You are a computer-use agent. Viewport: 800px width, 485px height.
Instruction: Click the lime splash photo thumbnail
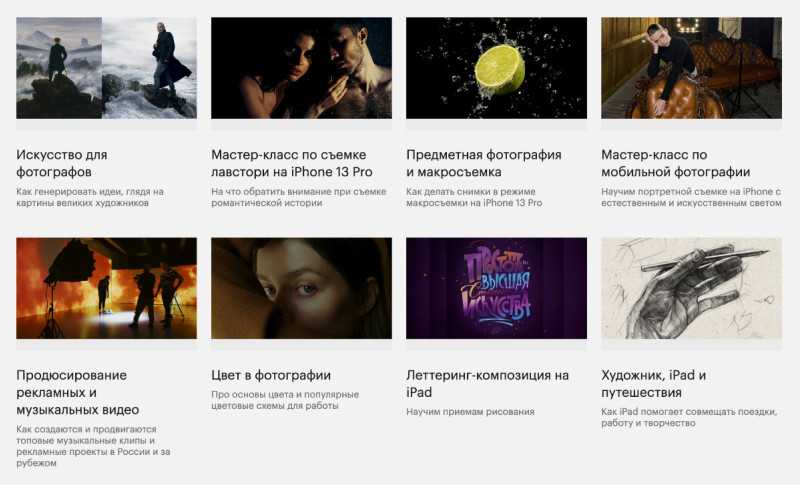496,68
